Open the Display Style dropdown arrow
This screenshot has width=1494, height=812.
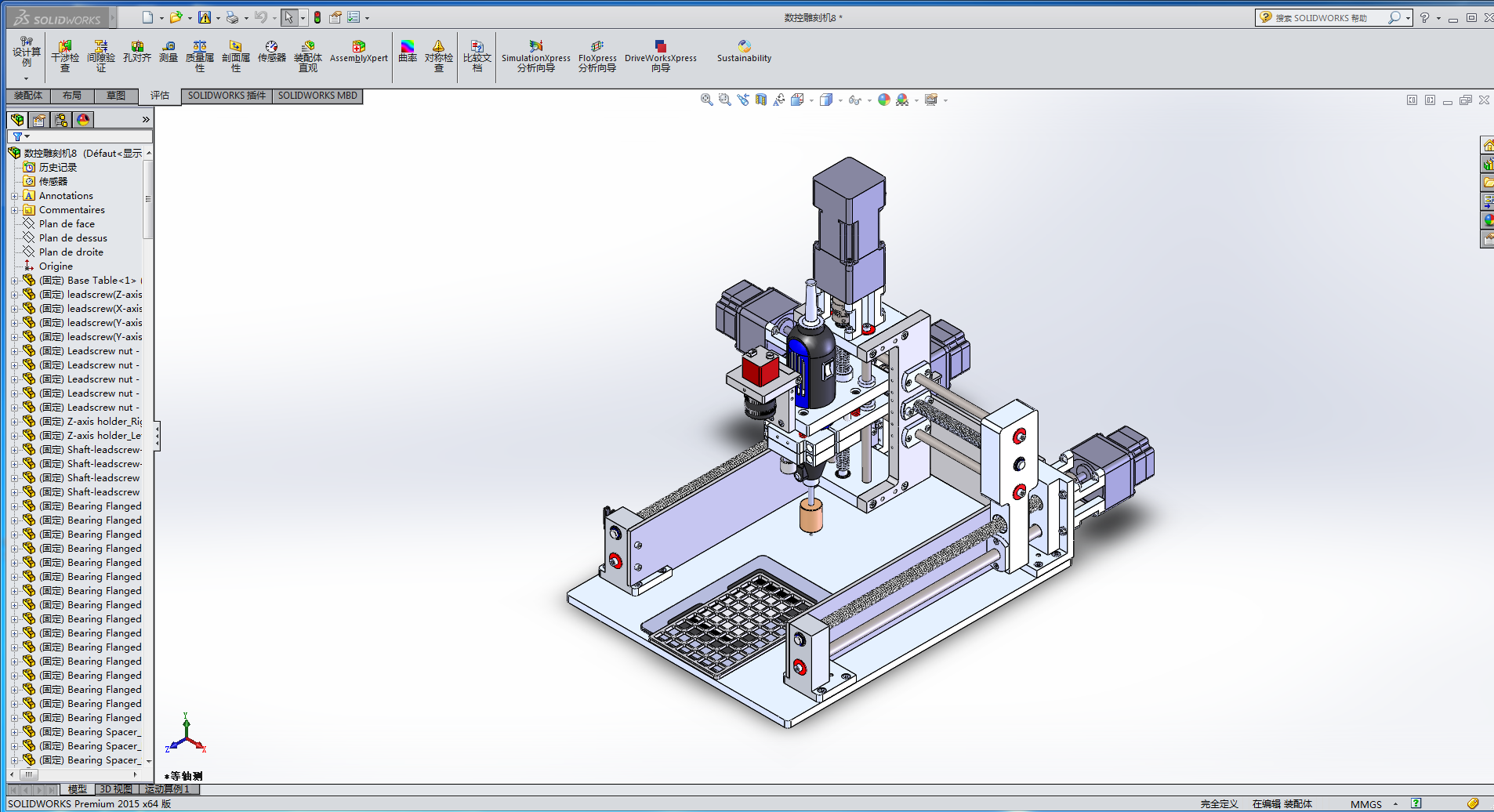(840, 100)
